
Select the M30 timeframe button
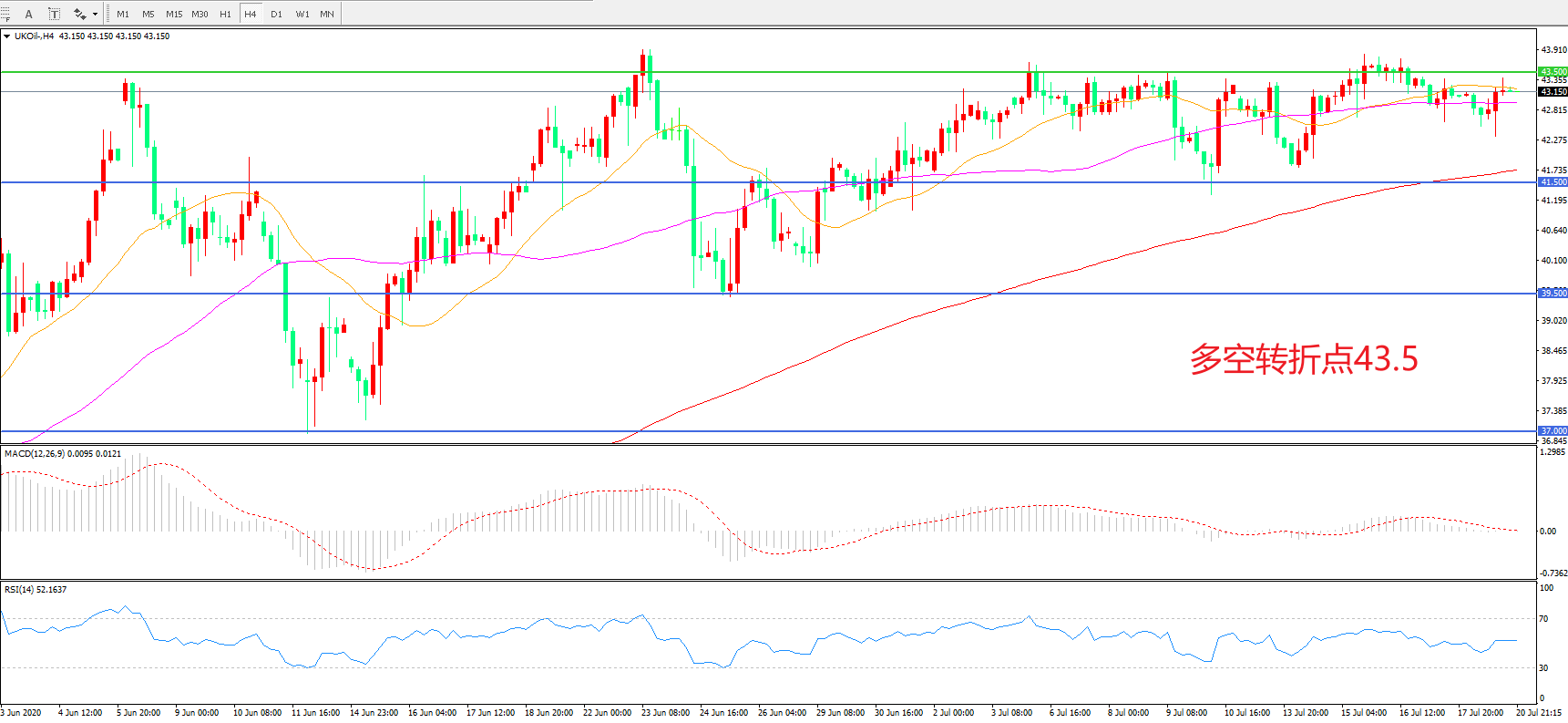[x=200, y=14]
